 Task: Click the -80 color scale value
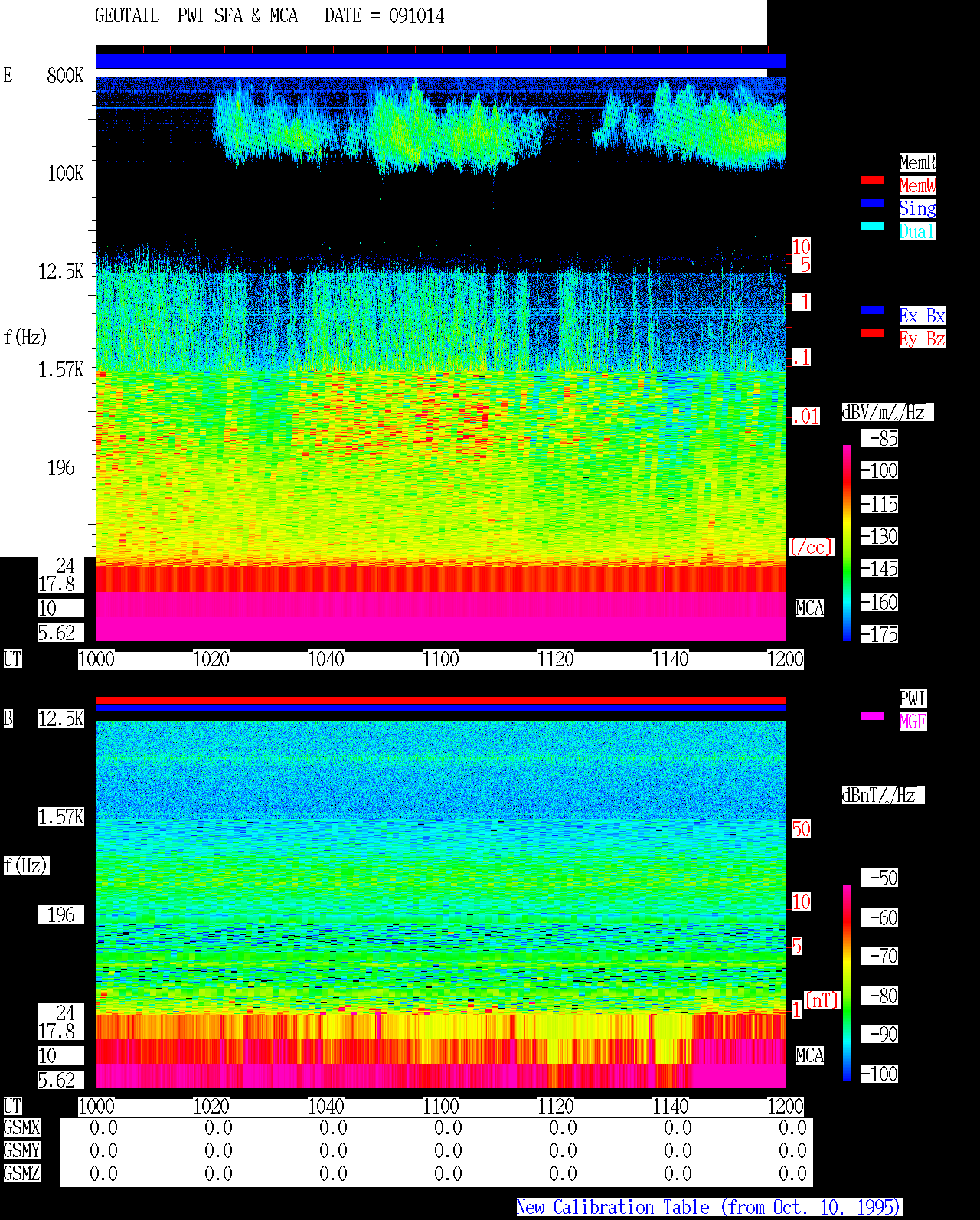tap(880, 996)
